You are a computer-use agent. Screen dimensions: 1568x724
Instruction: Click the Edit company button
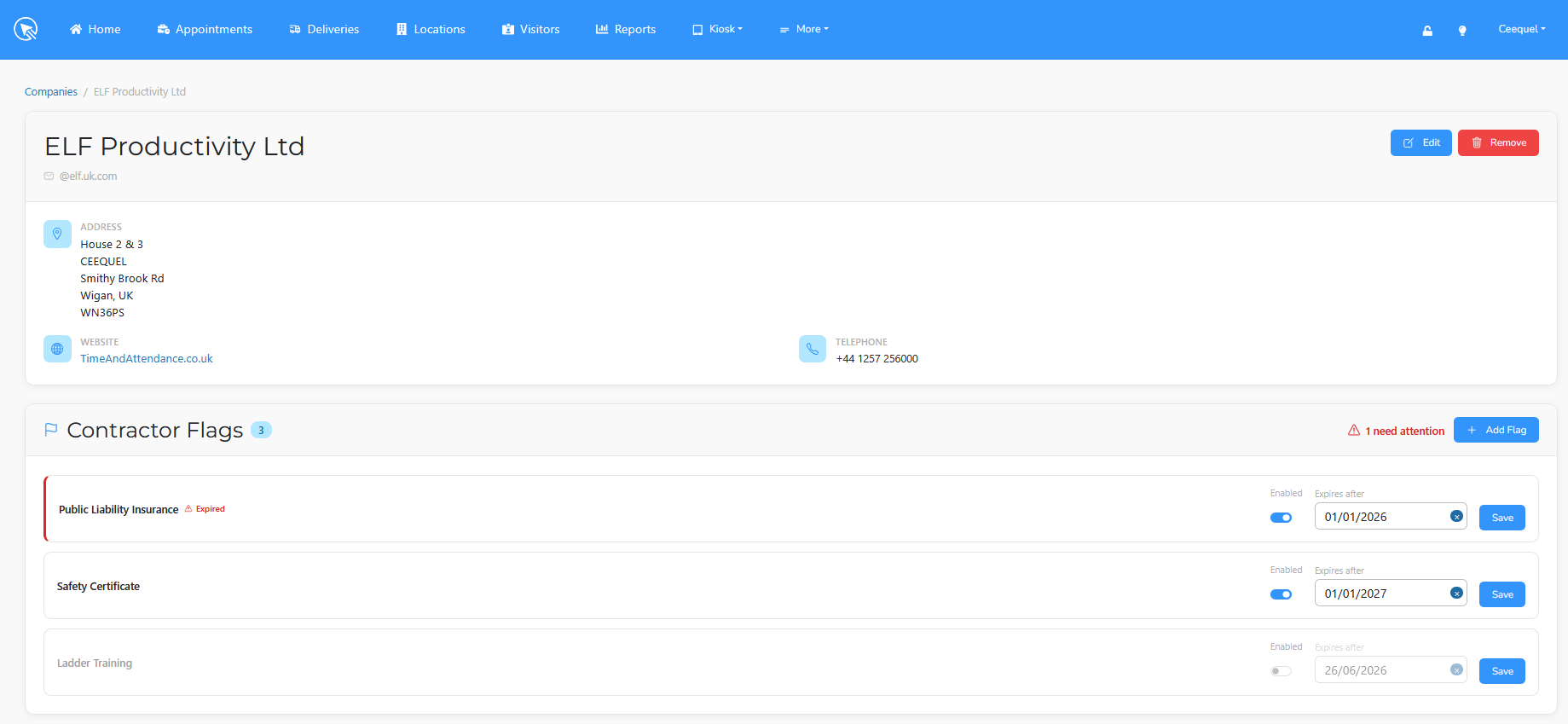[1421, 142]
